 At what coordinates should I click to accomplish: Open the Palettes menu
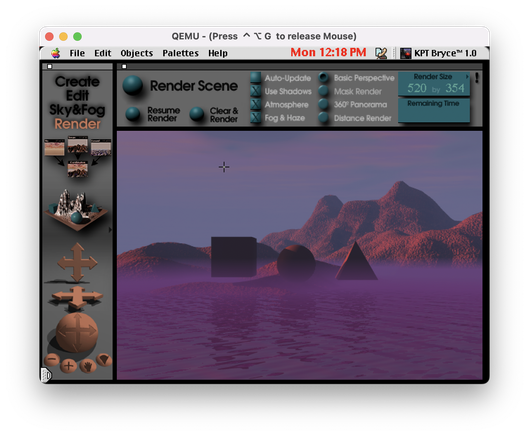(180, 53)
